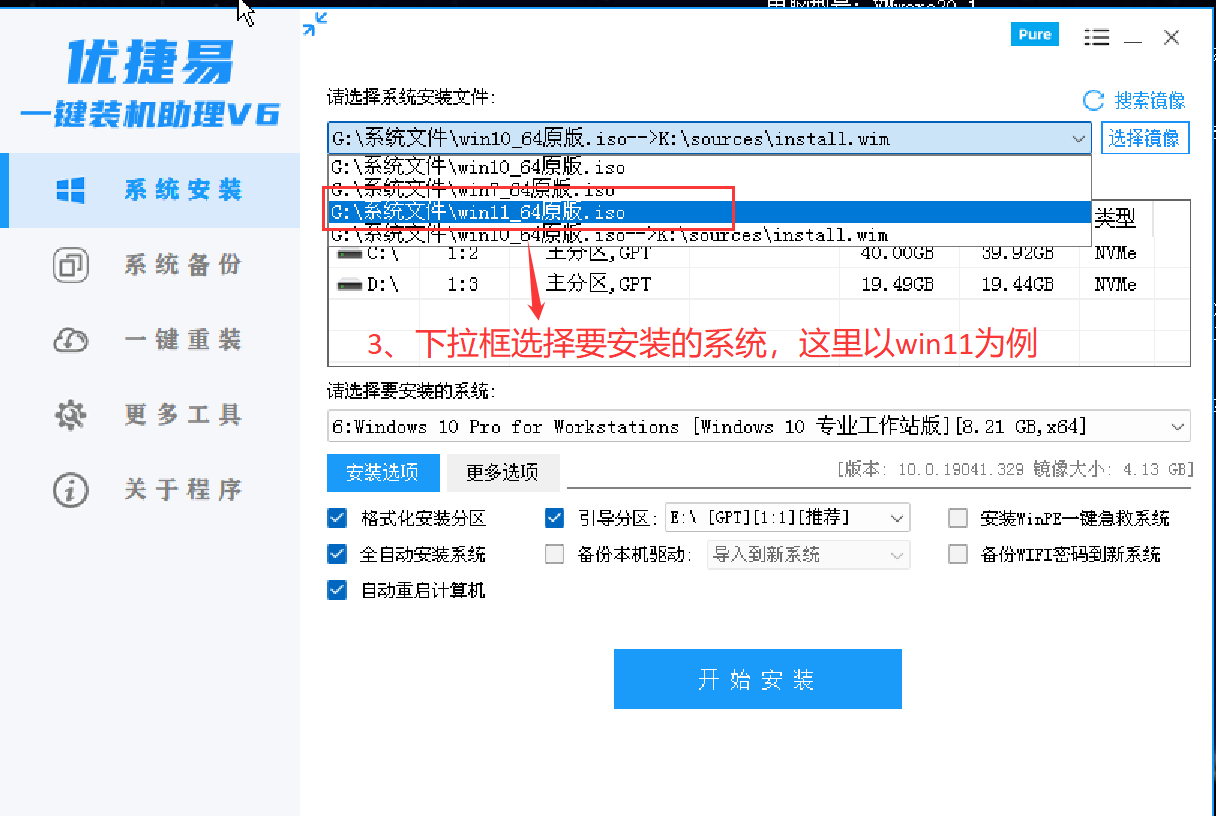Select the D:\ partition row

pyautogui.click(x=759, y=284)
